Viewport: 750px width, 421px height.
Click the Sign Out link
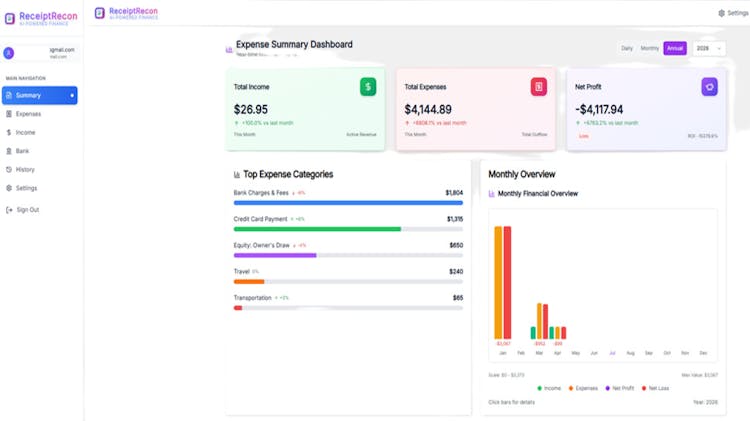[x=27, y=210]
